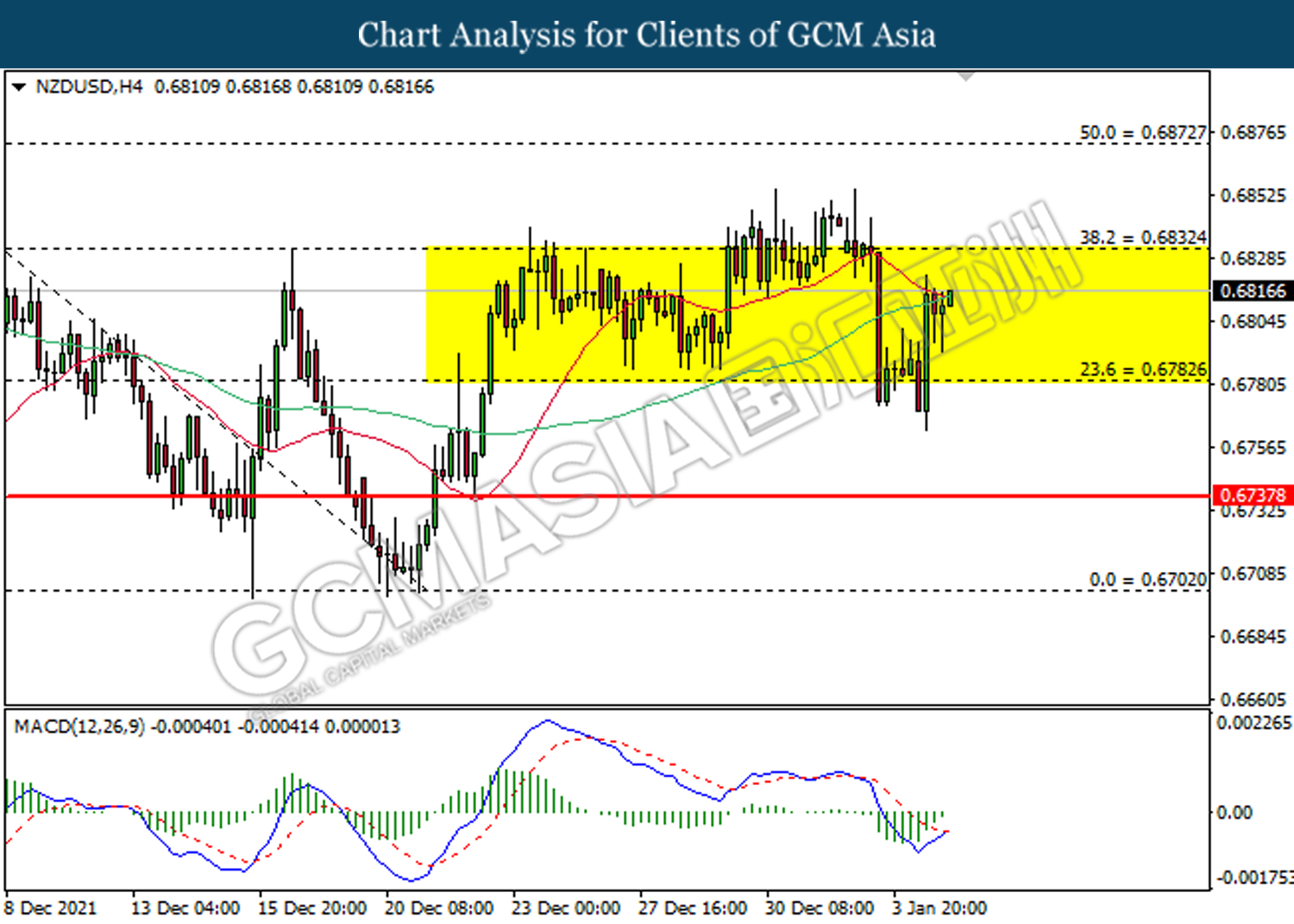Click the 0.68525 price axis value
This screenshot has height=924, width=1294.
[1253, 196]
